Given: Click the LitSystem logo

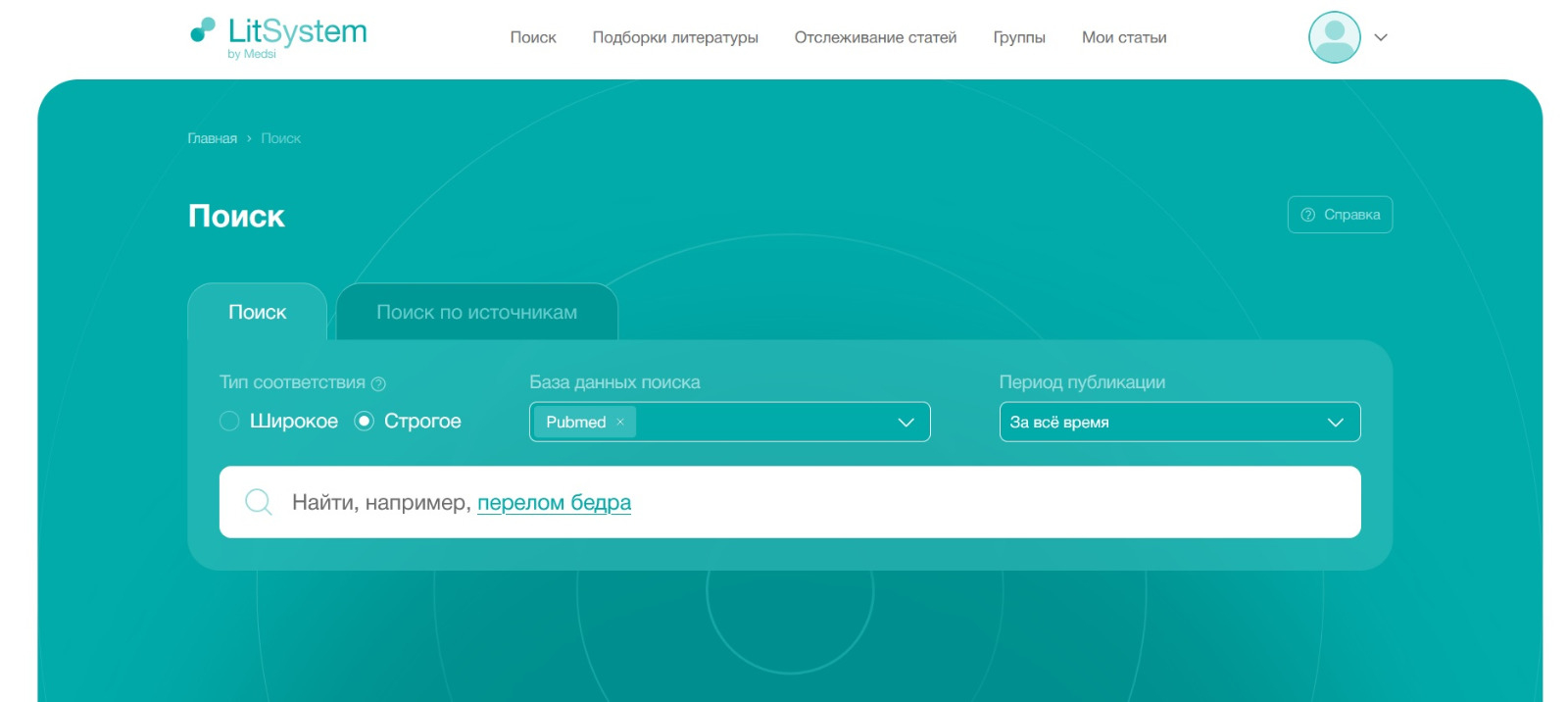Looking at the screenshot, I should point(278,36).
